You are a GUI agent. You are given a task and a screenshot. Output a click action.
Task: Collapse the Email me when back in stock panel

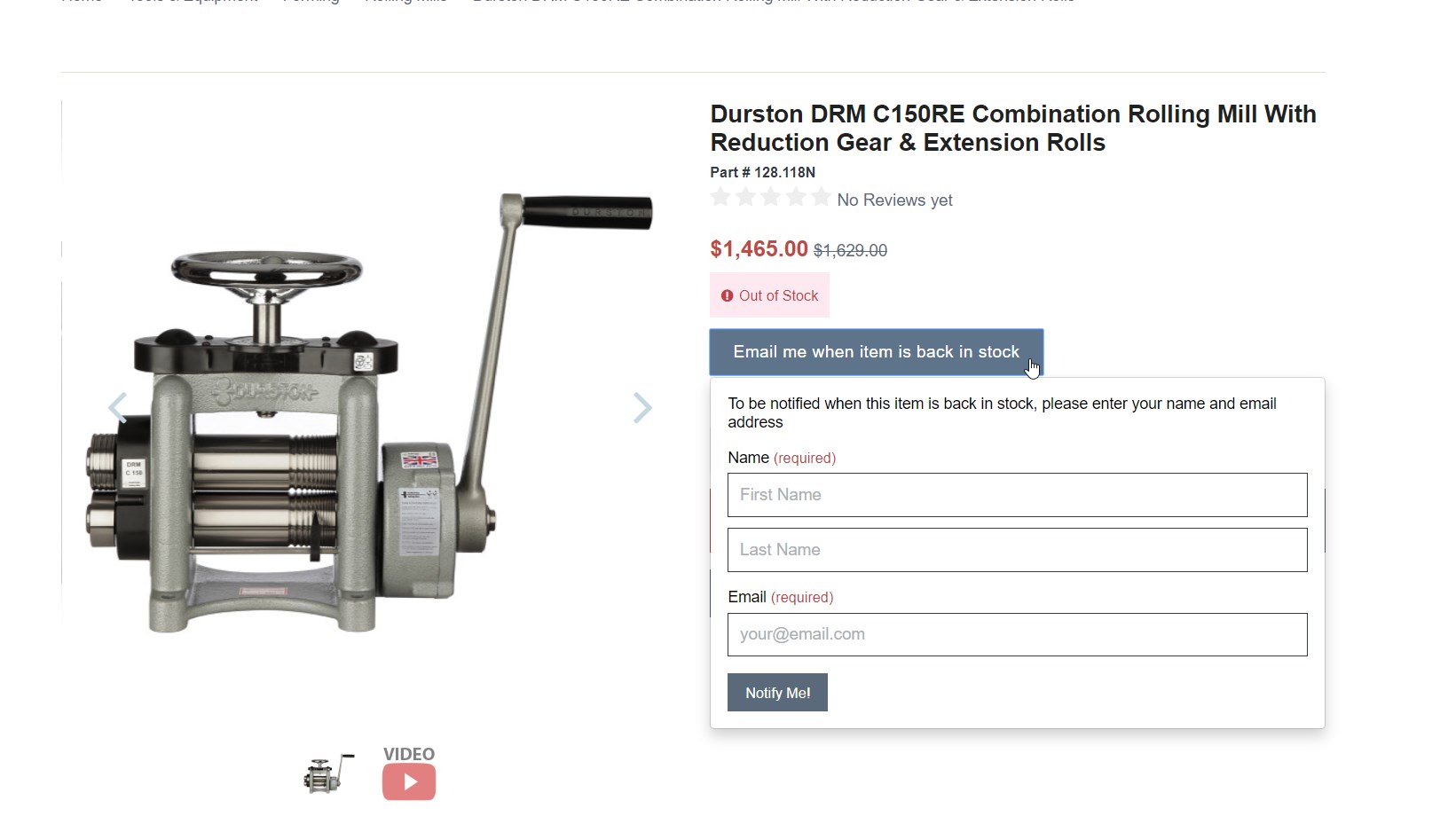877,352
